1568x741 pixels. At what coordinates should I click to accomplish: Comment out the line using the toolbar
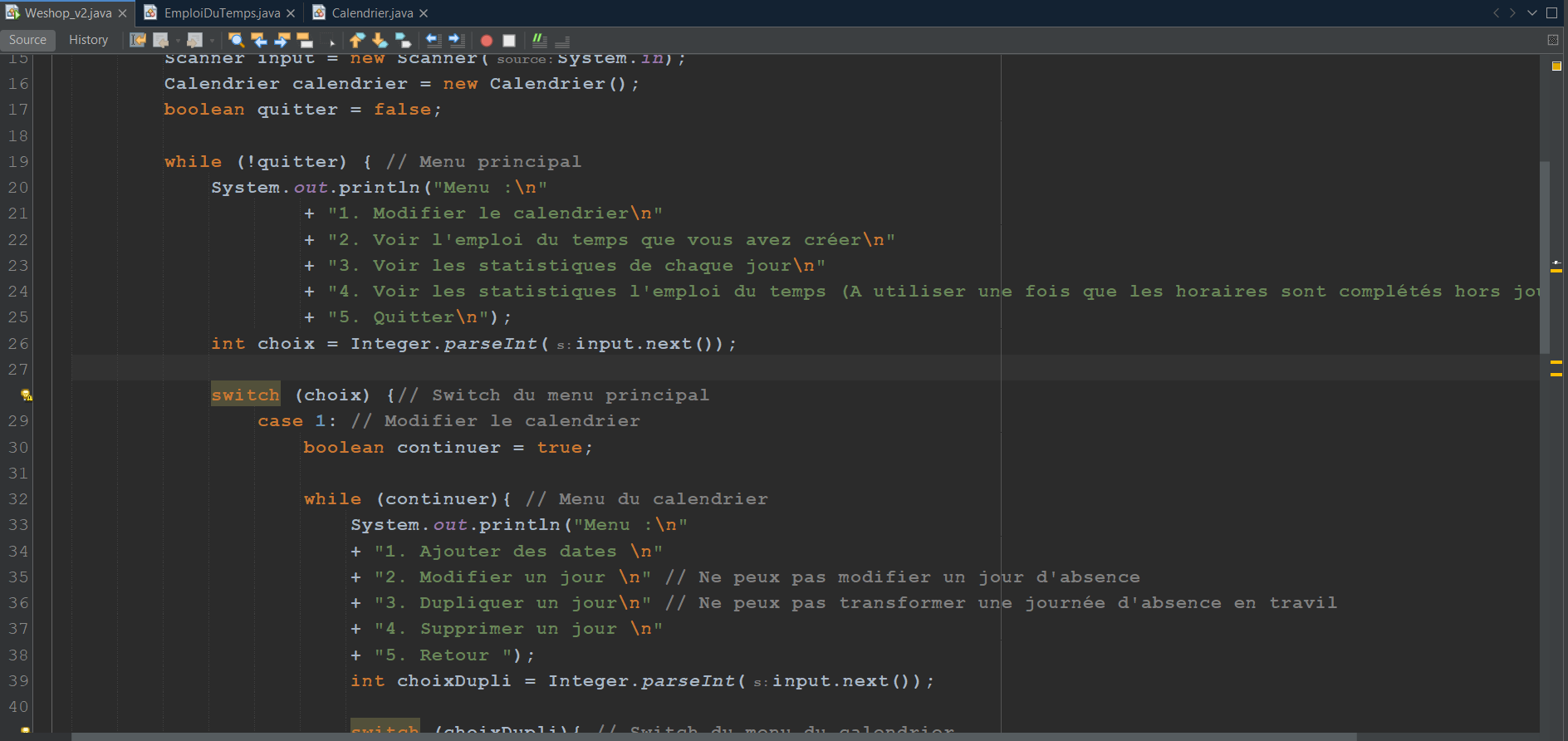pos(539,40)
